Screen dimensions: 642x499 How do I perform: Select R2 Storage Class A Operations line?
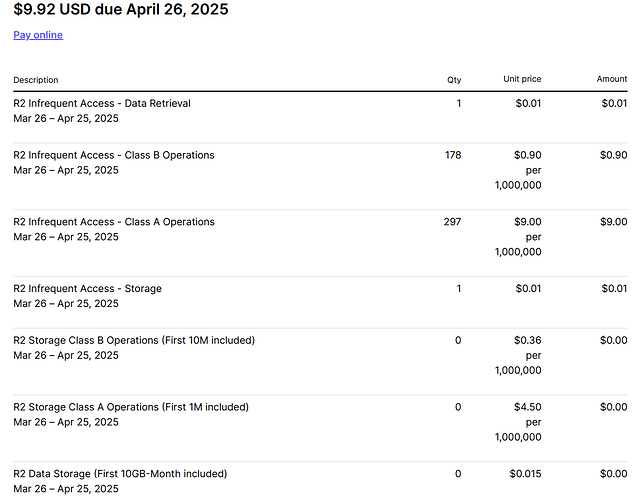coord(320,428)
